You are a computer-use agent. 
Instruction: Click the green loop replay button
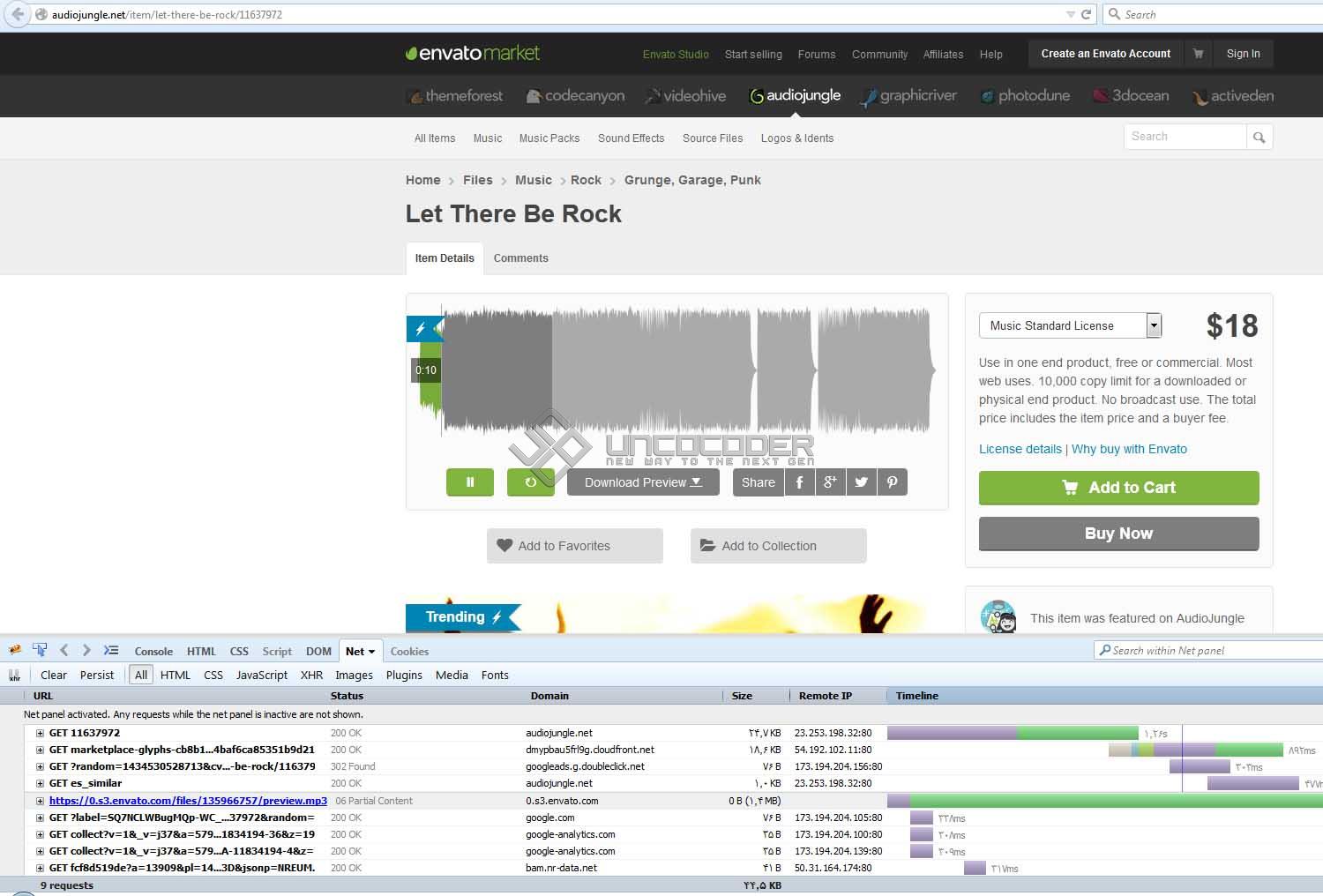tap(531, 482)
